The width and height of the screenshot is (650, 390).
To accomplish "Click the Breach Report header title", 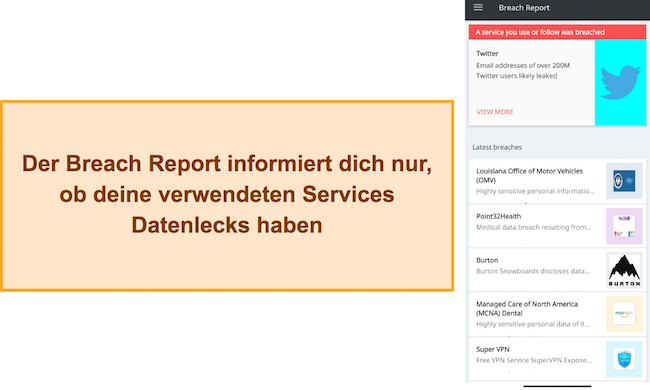I will point(524,8).
